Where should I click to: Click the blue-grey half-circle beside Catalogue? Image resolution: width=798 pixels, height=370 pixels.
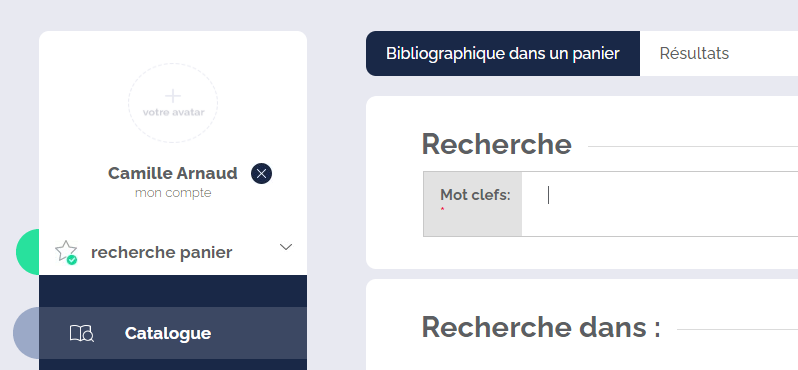click(x=26, y=333)
